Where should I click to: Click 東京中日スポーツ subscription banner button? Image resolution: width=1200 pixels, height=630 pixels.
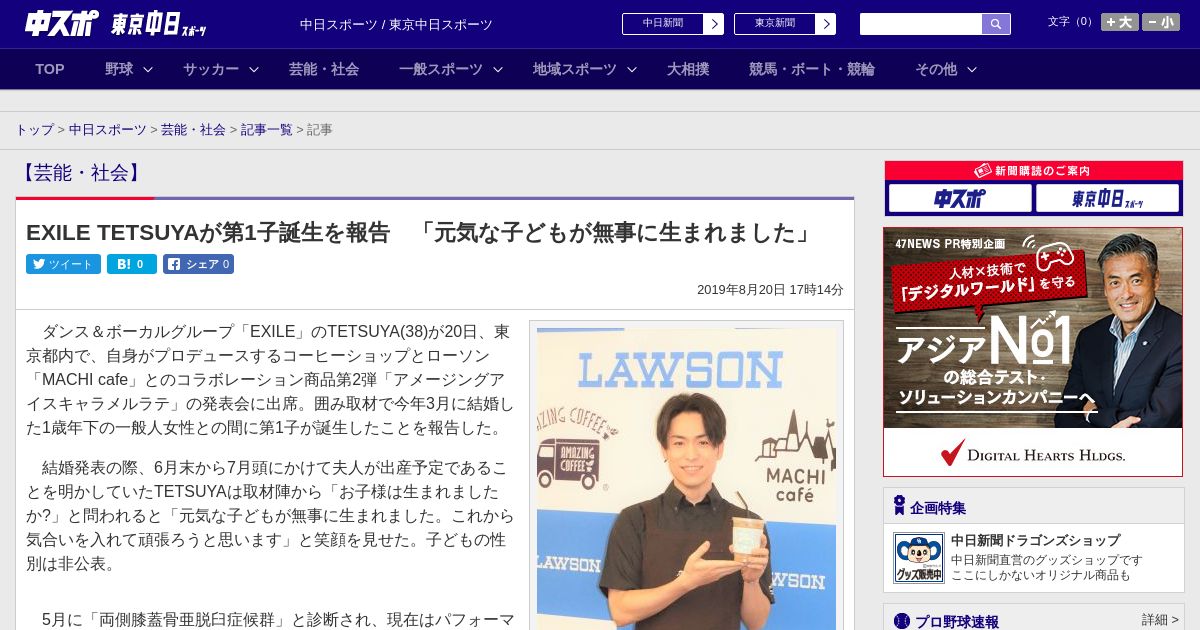(1107, 198)
